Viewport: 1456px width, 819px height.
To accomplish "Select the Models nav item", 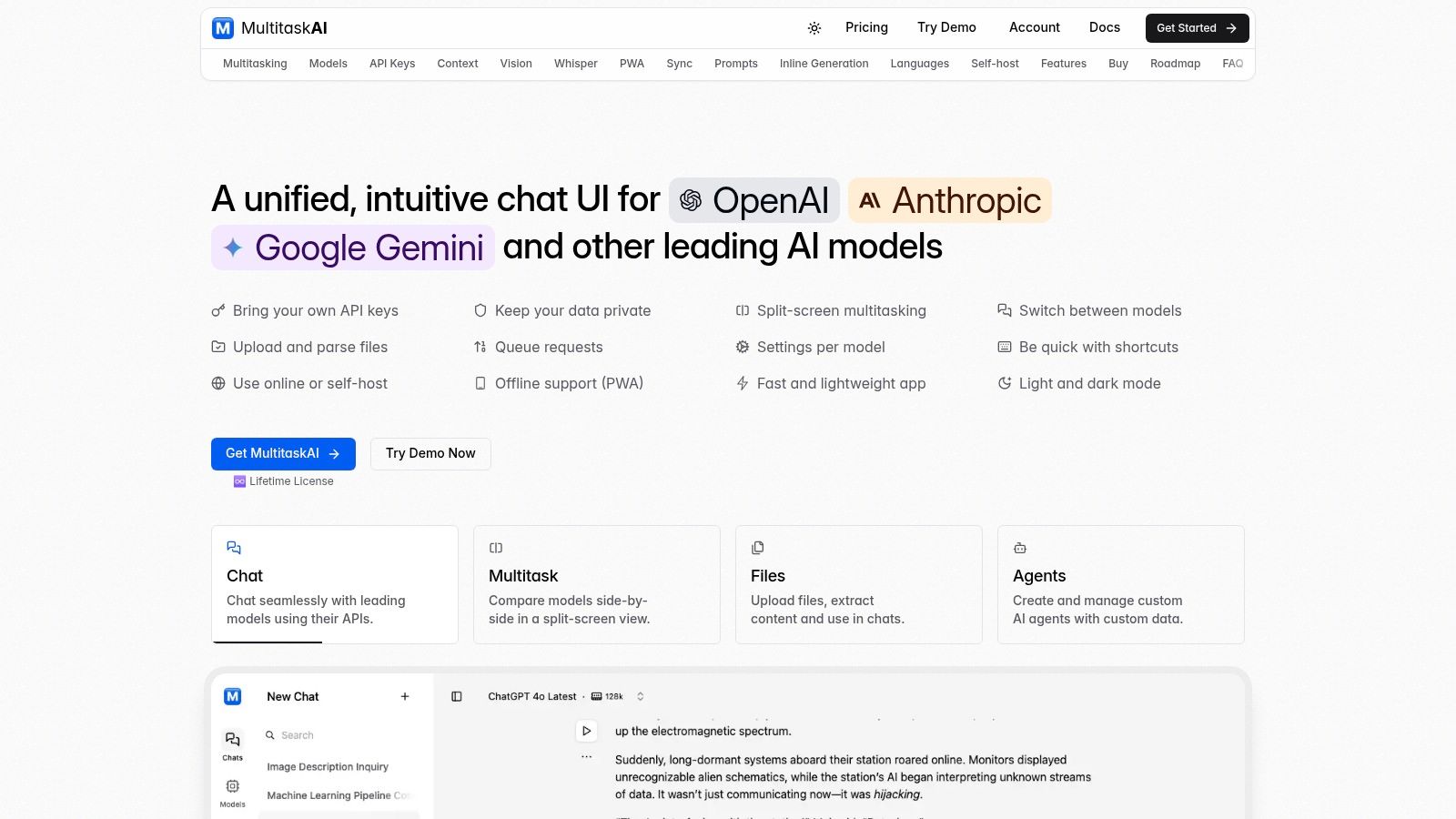I will point(329,64).
